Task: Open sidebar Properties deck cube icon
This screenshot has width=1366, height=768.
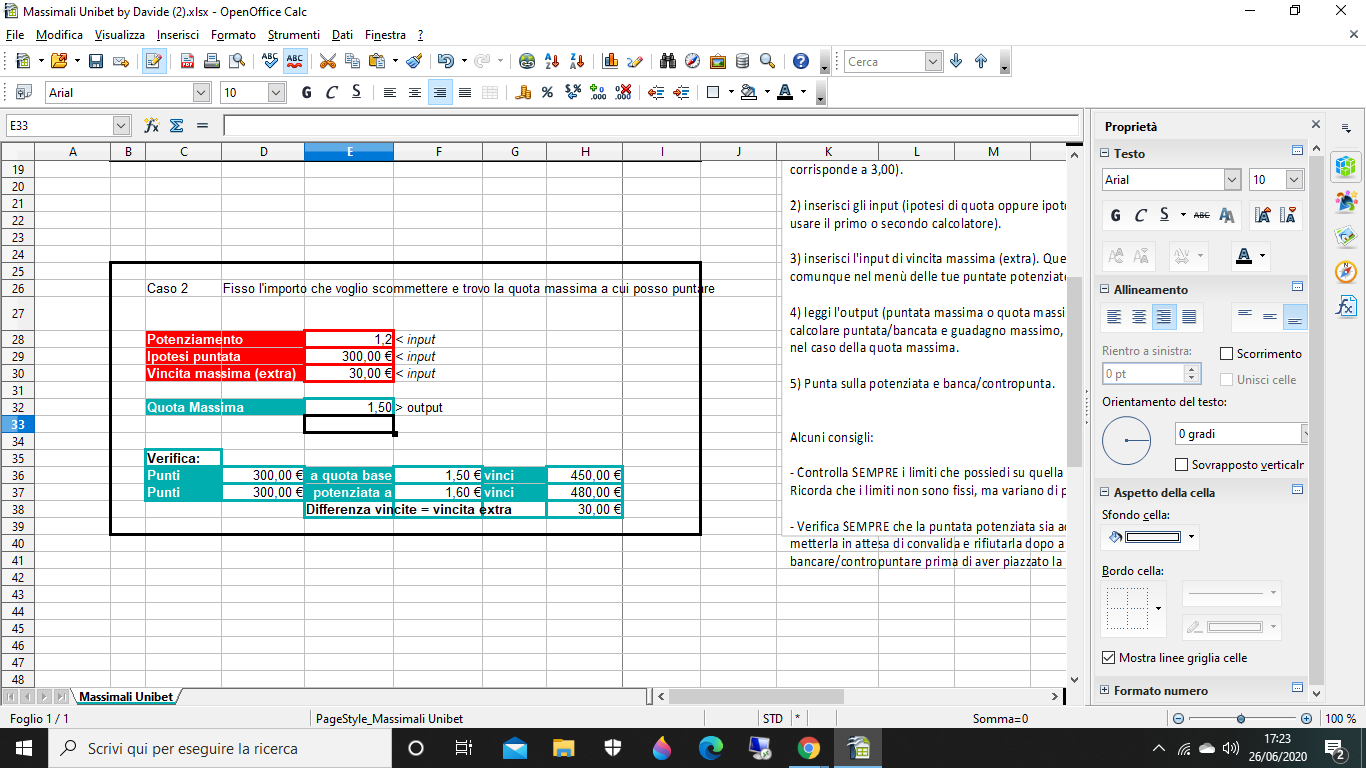Action: tap(1347, 167)
